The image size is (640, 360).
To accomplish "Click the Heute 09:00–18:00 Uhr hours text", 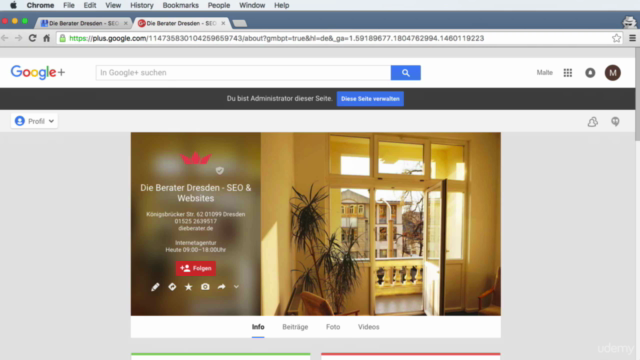I will (196, 250).
